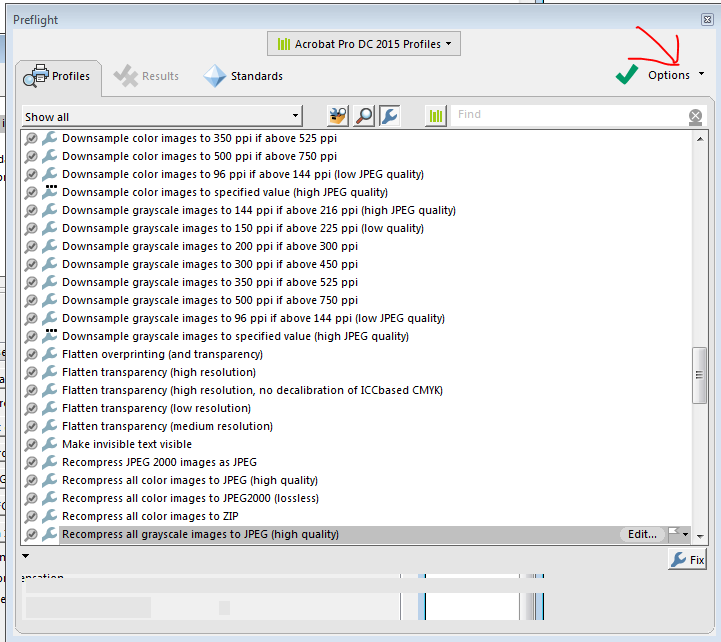Click wrench icon of Downsample grayscale 200 ppi
The image size is (721, 642).
click(49, 246)
